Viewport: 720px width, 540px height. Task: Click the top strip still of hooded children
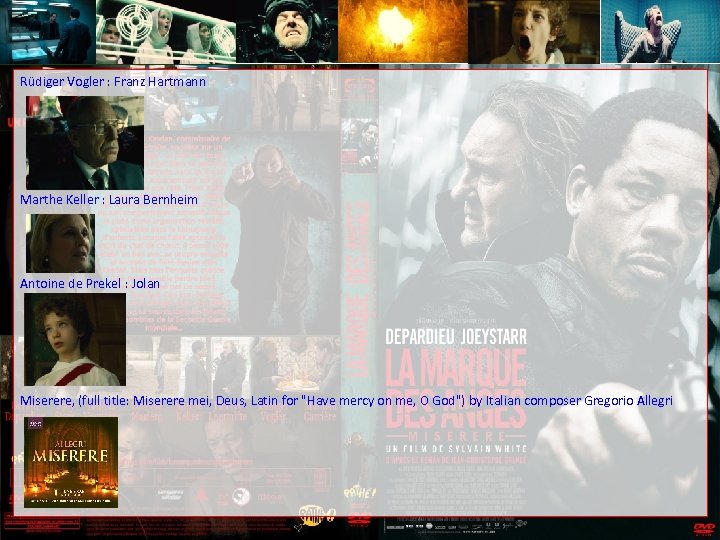(167, 32)
